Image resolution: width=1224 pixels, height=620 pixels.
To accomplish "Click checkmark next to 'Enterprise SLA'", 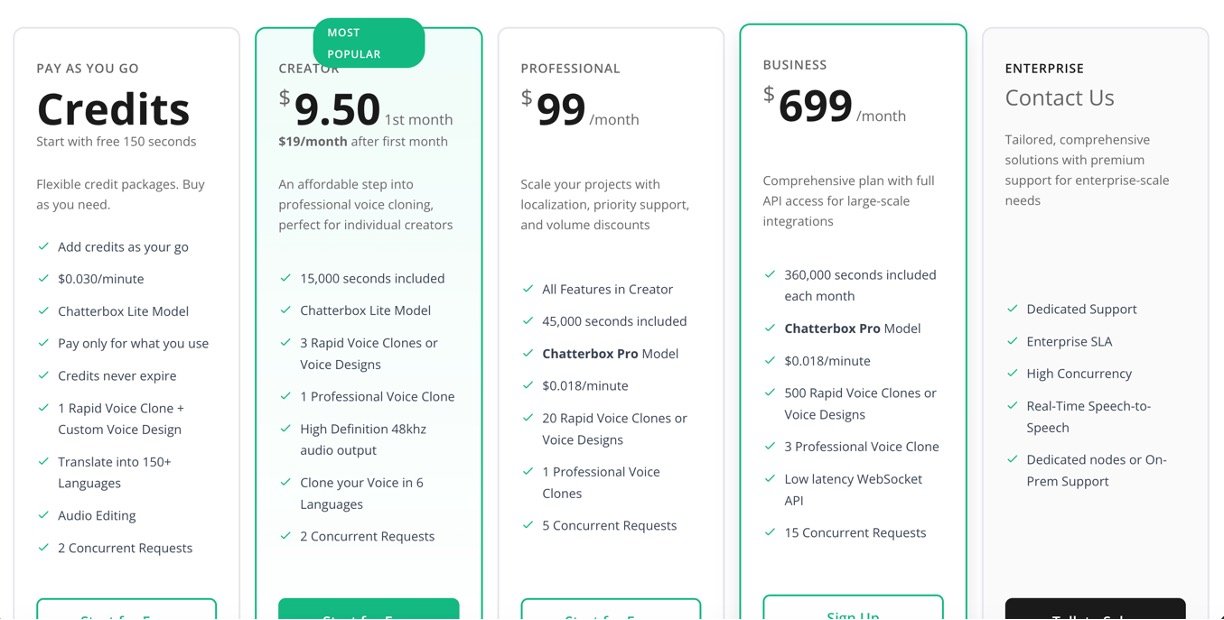I will coord(1011,341).
